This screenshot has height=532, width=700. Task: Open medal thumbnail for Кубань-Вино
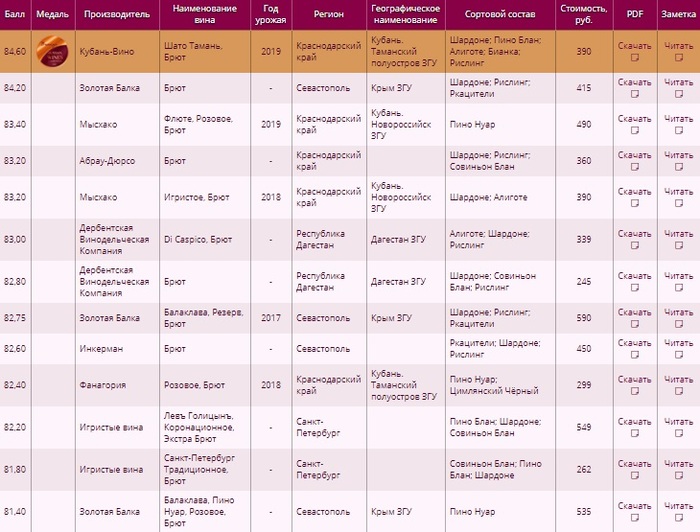(x=52, y=51)
